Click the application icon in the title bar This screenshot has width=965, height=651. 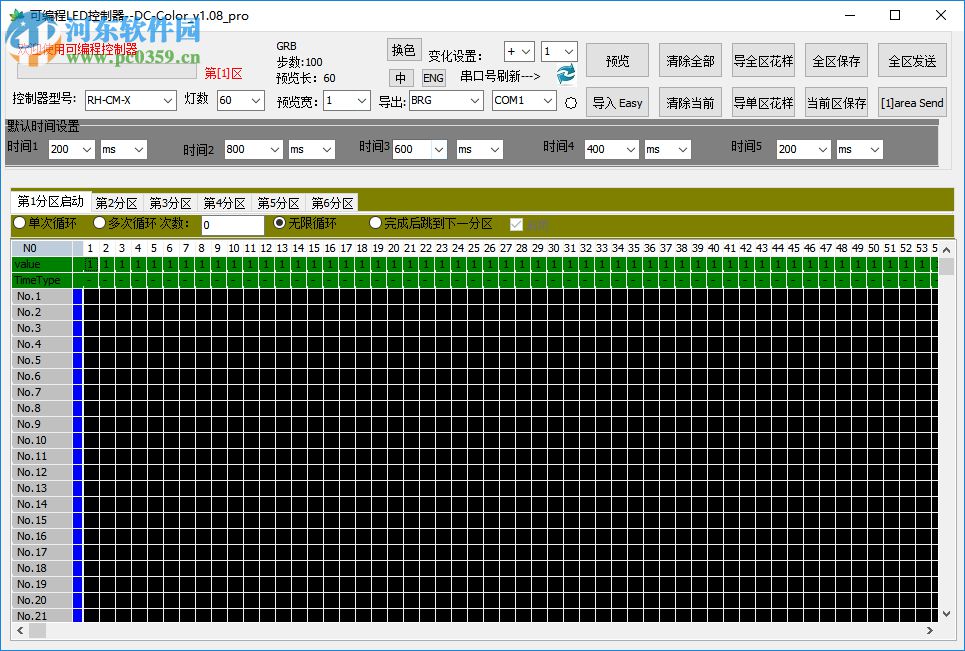[x=15, y=15]
